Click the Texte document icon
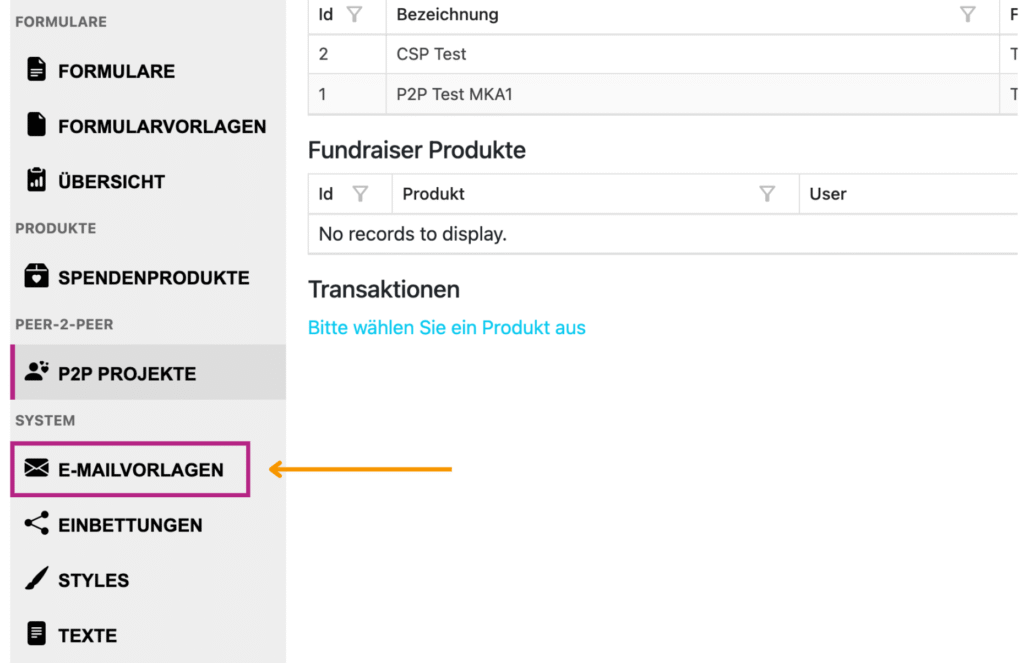 coord(37,634)
